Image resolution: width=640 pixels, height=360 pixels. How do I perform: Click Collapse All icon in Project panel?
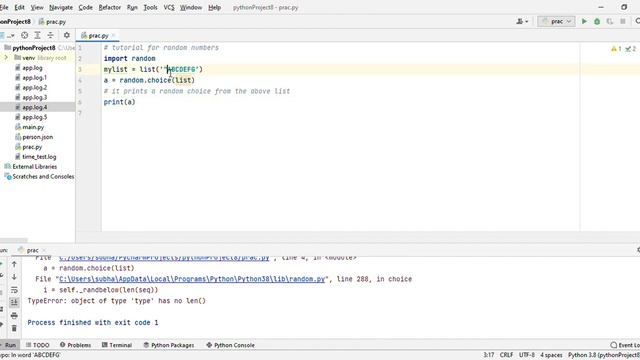[x=50, y=36]
